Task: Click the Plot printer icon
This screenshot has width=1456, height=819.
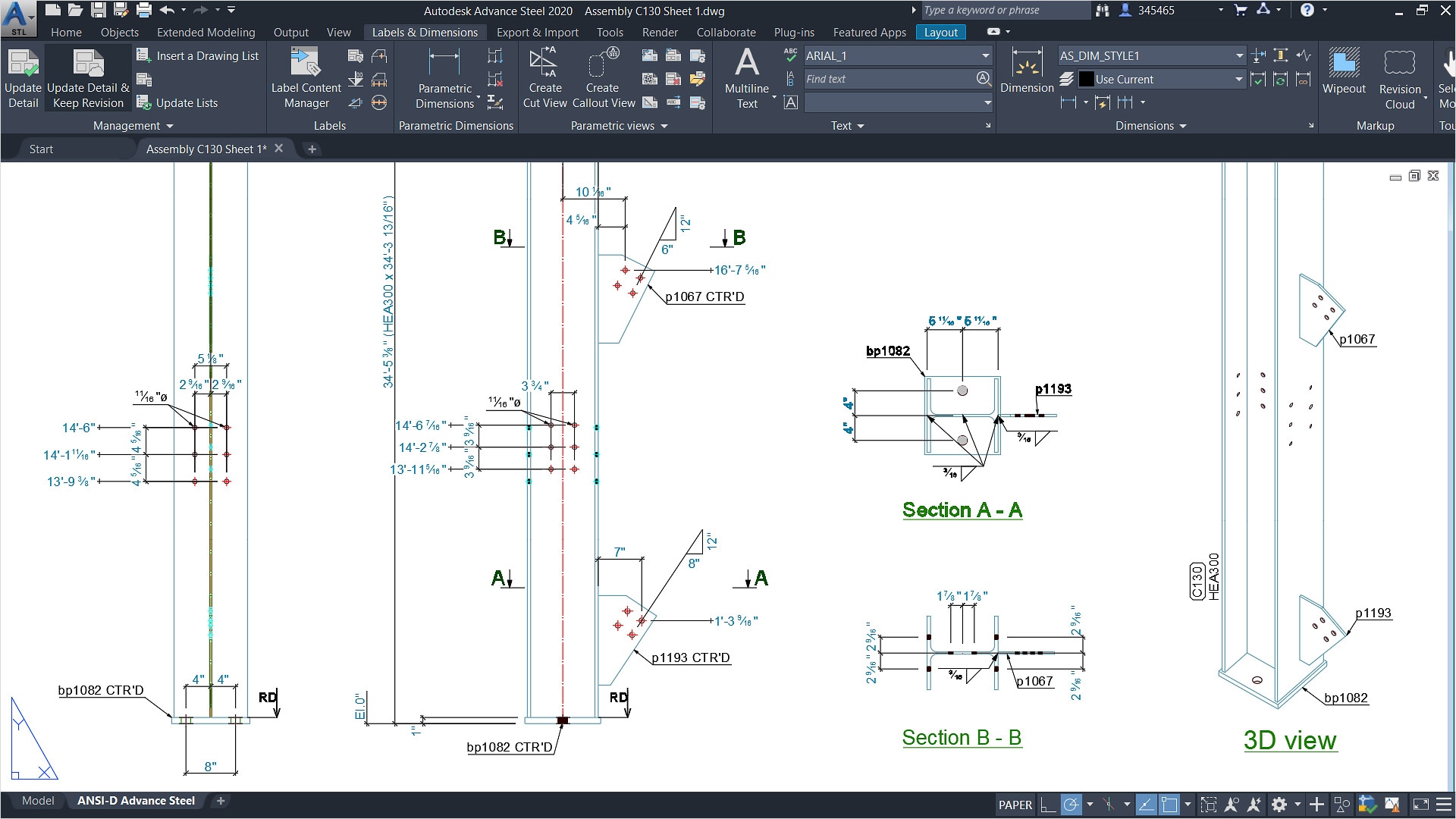Action: point(144,11)
